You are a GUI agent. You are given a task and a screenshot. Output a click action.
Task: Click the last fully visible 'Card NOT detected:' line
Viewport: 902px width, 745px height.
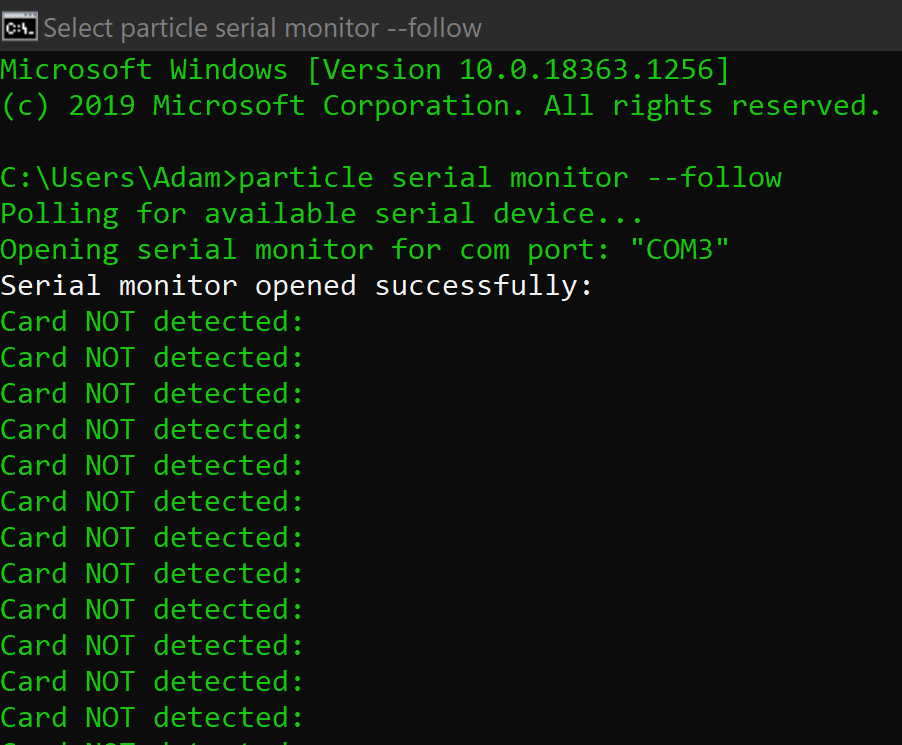coord(152,718)
